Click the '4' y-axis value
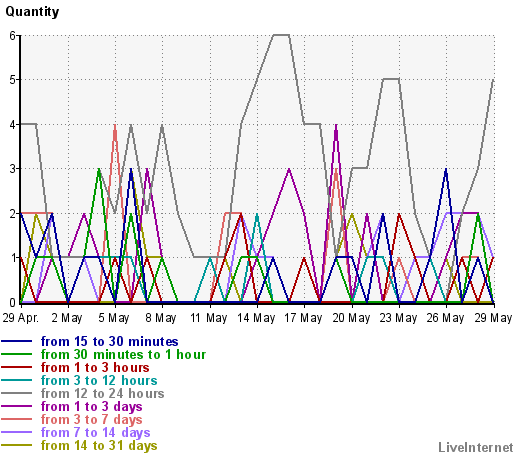Screen dimensions: 520x457 (x=13, y=125)
